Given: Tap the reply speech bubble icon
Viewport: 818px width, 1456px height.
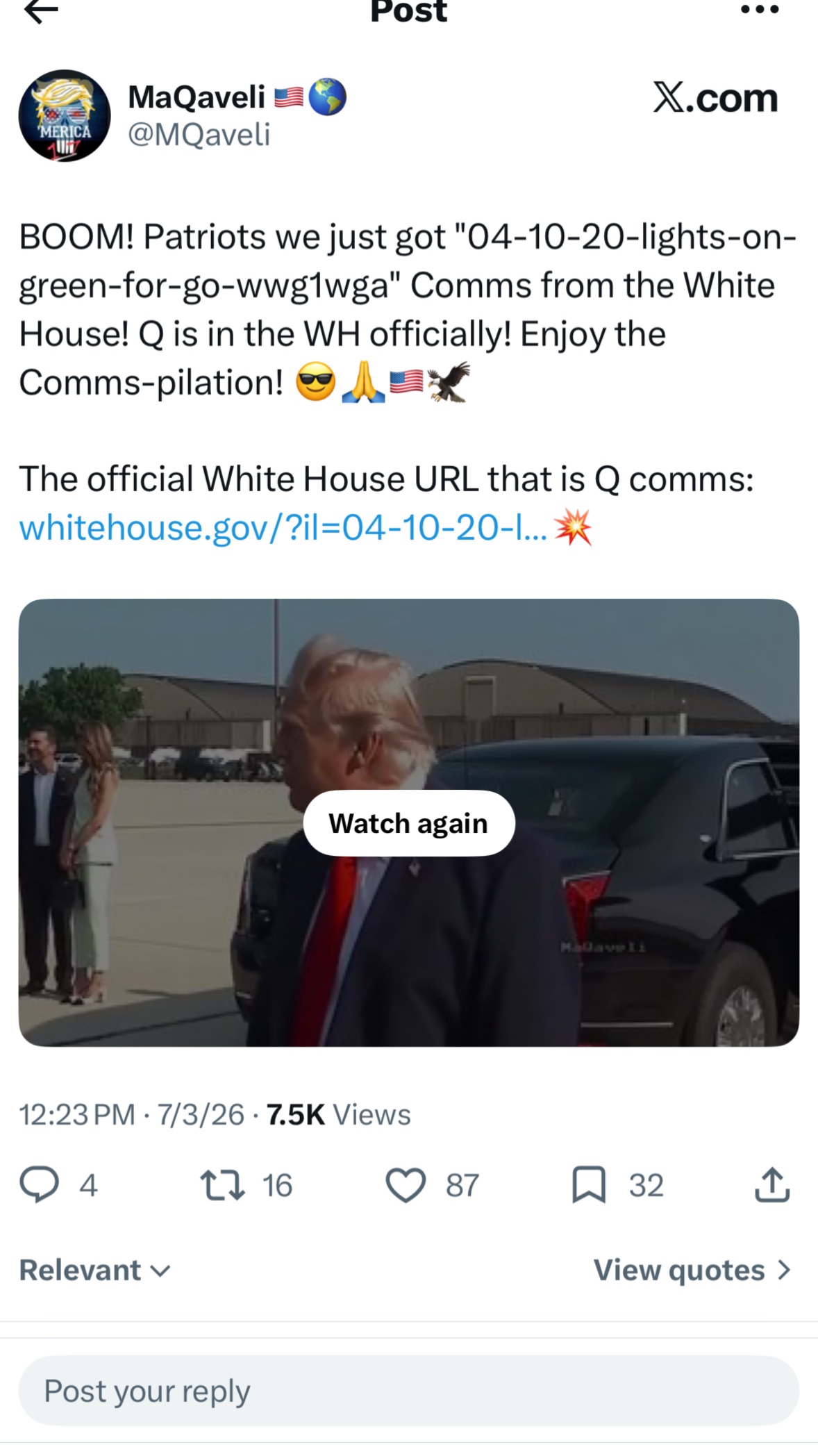Looking at the screenshot, I should pos(39,1185).
